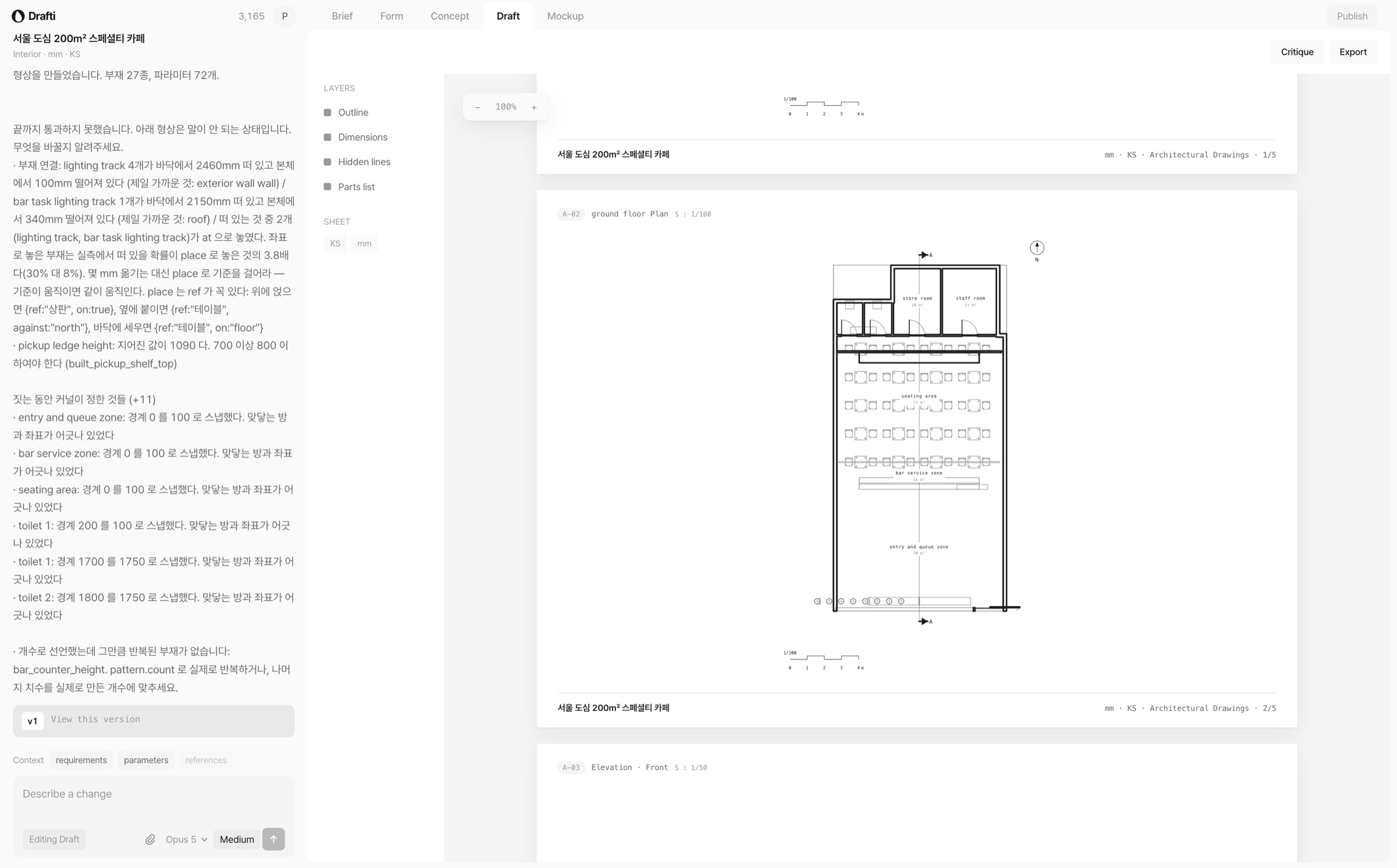Click the Drafti logo icon
1397x868 pixels.
click(18, 16)
